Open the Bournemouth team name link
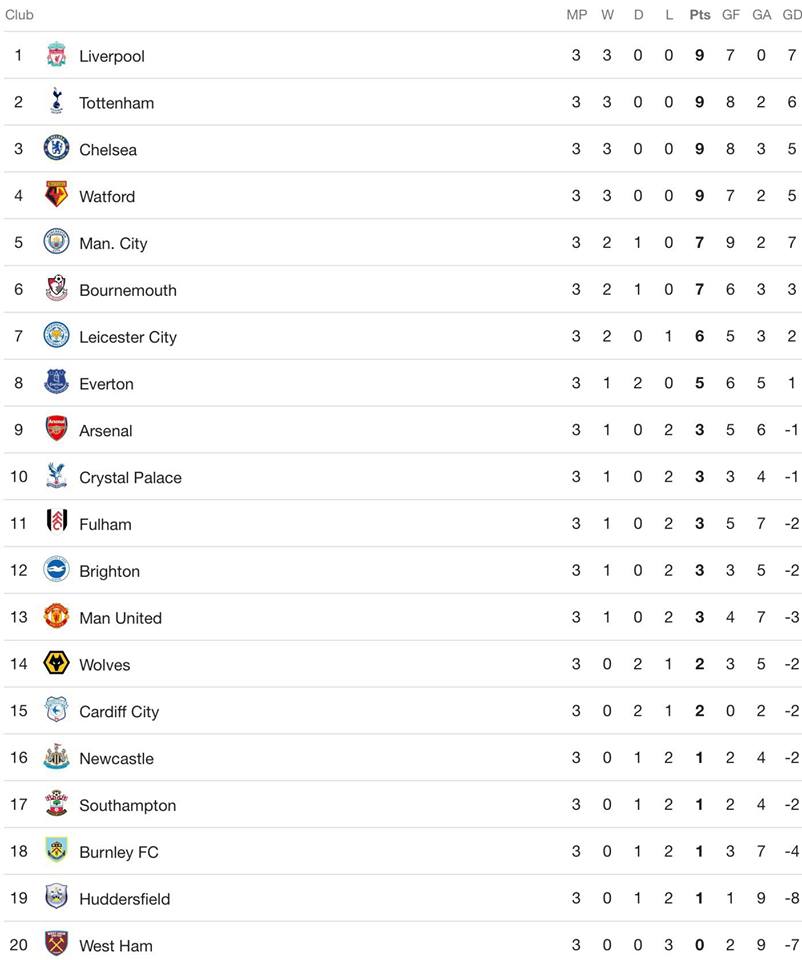Viewport: 802px width, 960px height. [x=128, y=290]
